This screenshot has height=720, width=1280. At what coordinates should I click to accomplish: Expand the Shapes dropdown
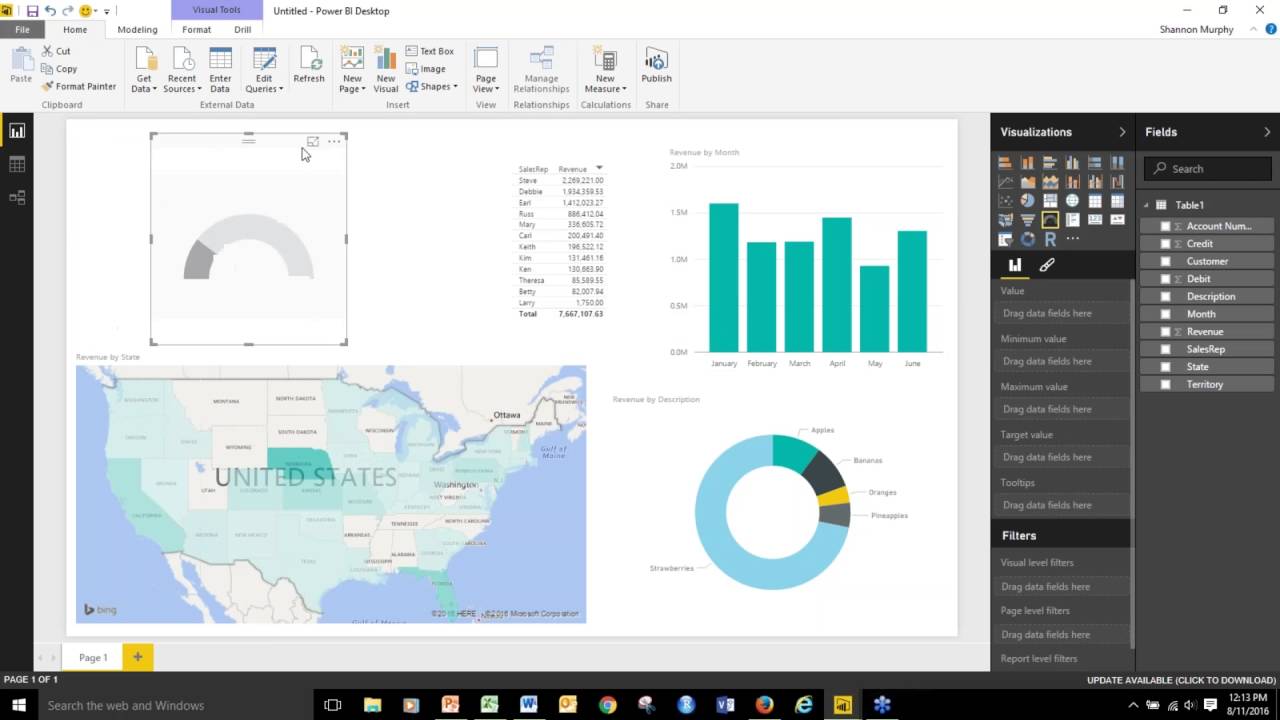432,87
